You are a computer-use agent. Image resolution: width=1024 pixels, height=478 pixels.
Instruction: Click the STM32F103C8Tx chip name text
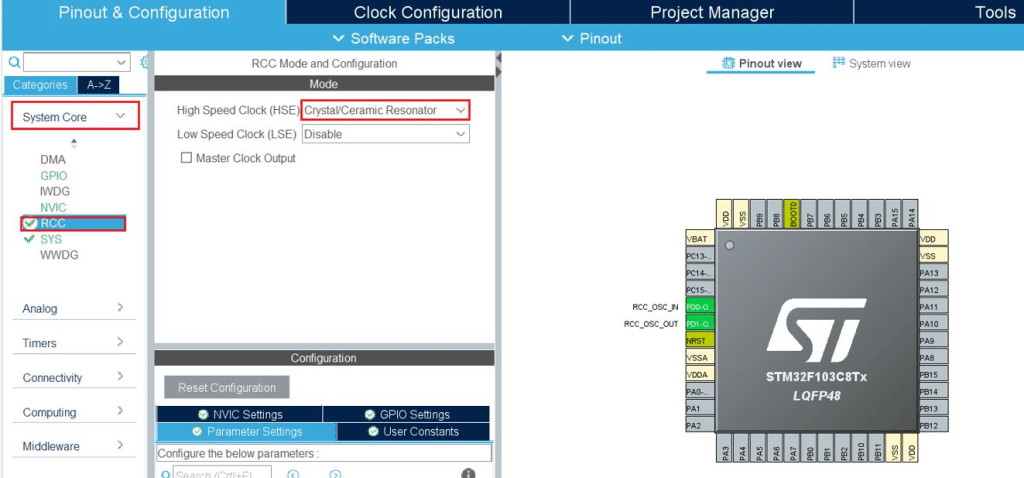[816, 377]
